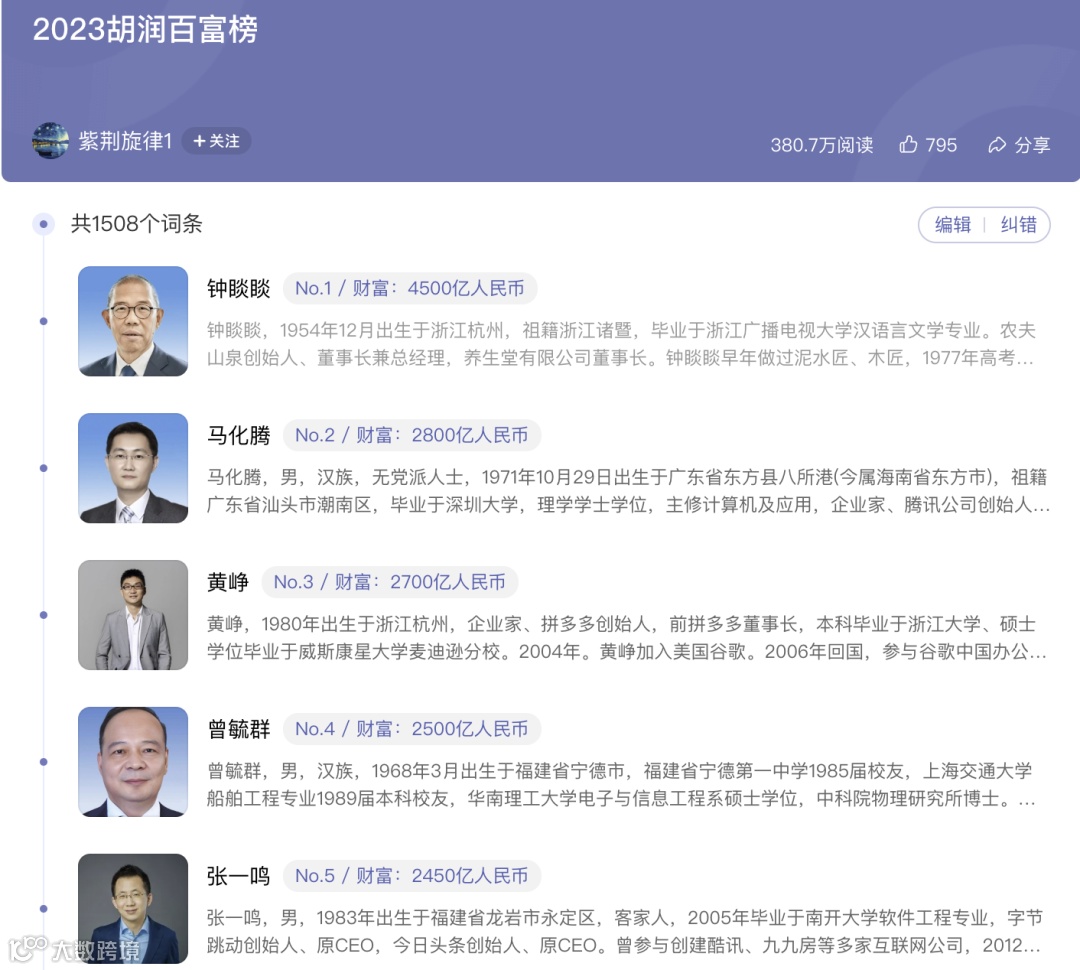The width and height of the screenshot is (1080, 970).
Task: Click 曾毓群 biography description text
Action: [621, 784]
